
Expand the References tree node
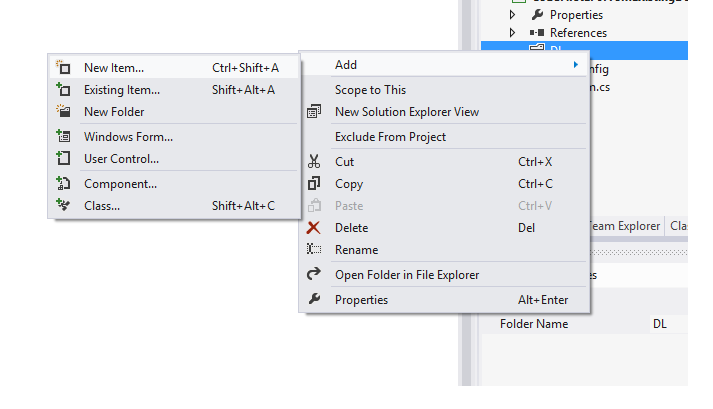(514, 33)
